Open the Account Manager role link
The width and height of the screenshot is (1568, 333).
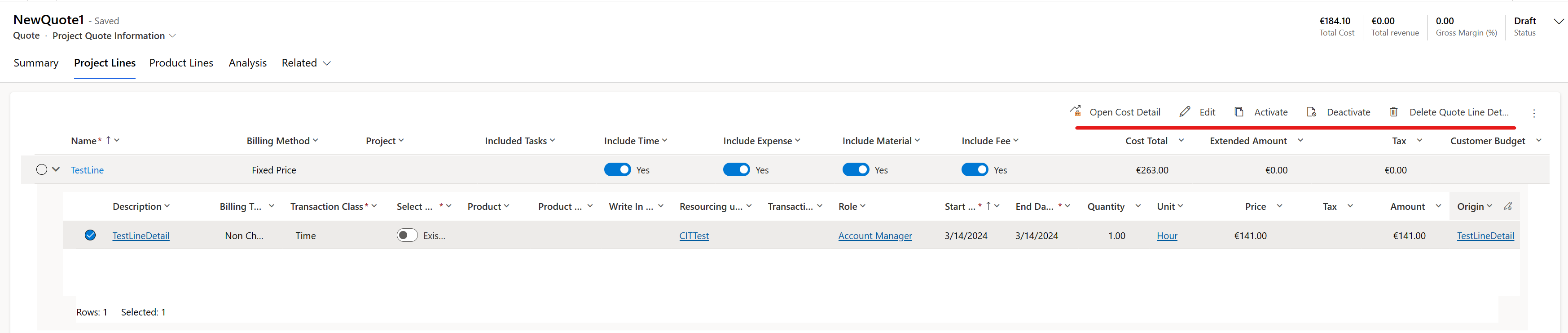[x=875, y=235]
